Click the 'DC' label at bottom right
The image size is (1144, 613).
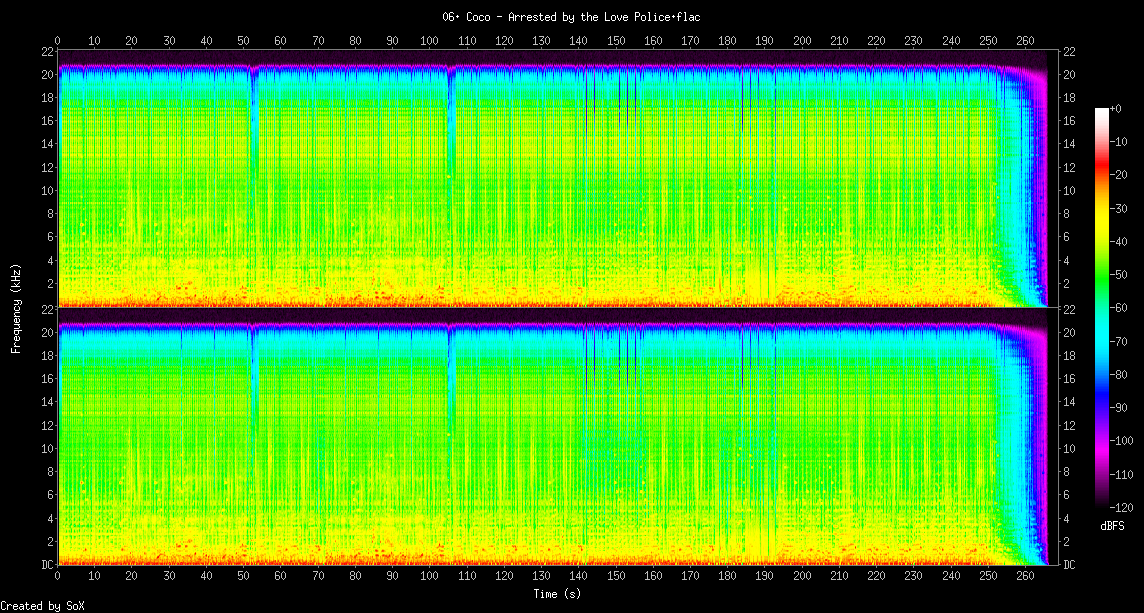1069,565
